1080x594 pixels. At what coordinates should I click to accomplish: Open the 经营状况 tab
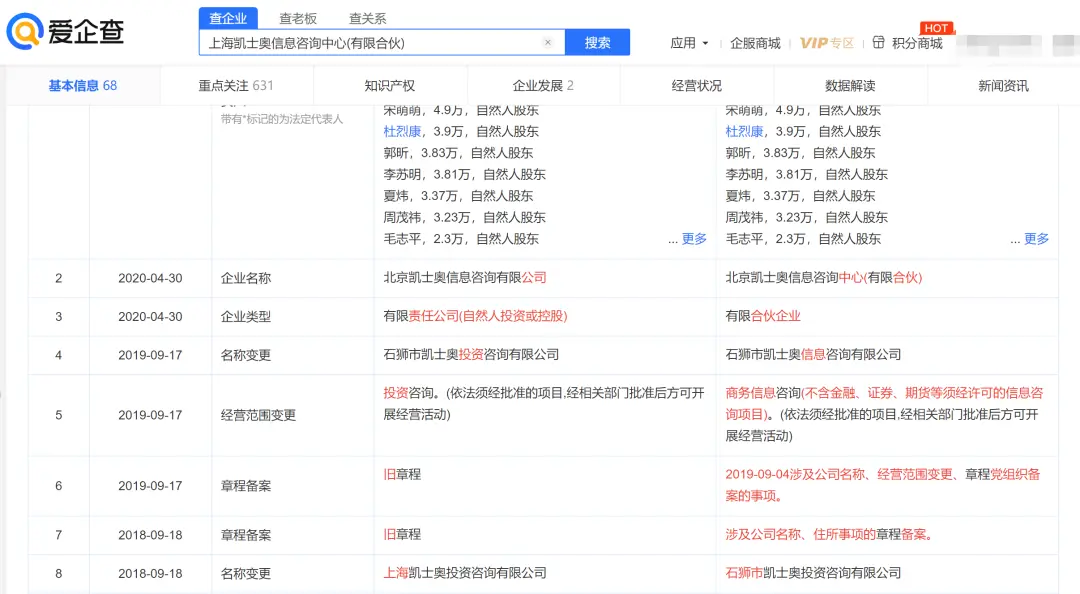697,85
